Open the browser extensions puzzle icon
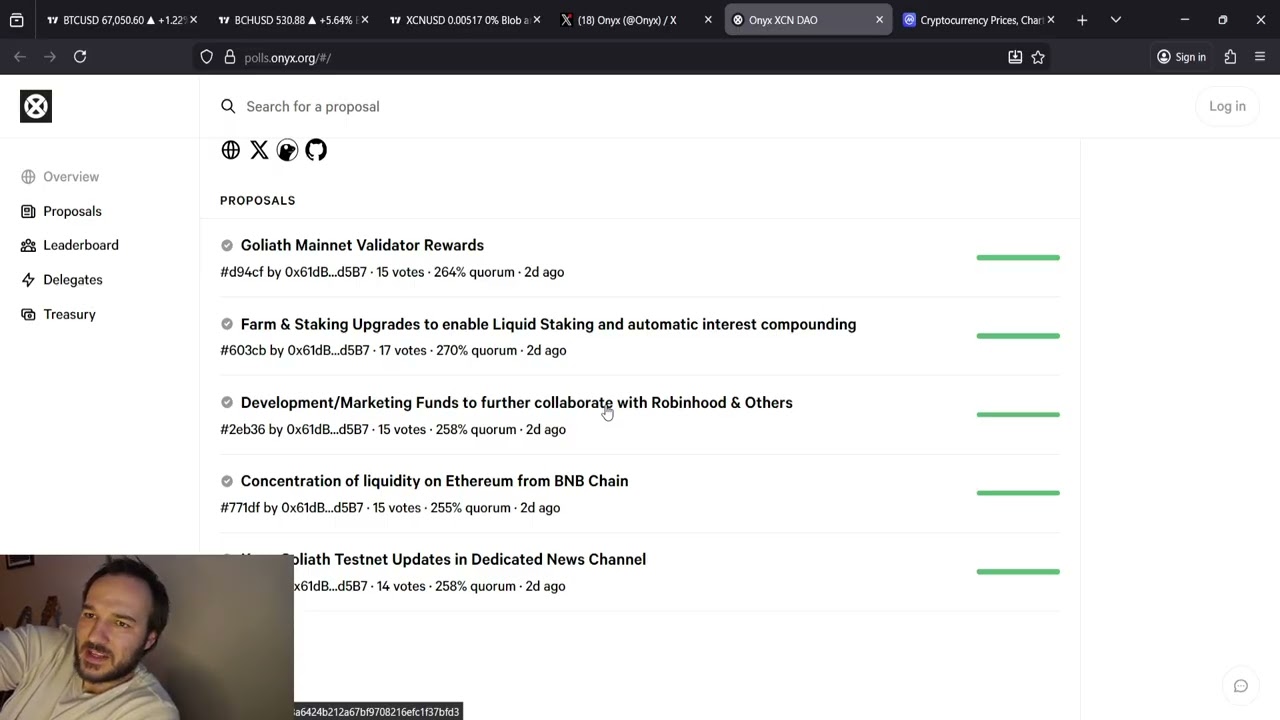This screenshot has width=1280, height=720. click(1230, 57)
